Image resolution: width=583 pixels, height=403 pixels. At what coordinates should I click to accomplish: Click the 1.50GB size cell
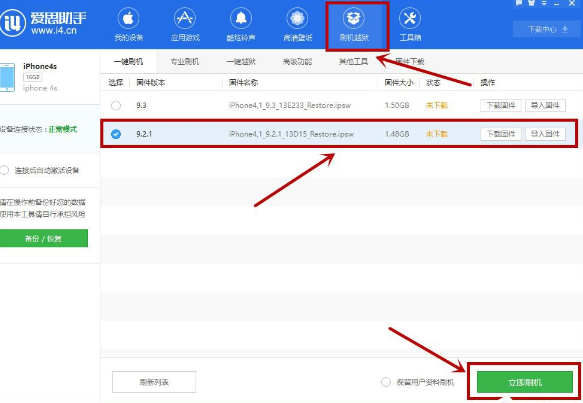click(x=397, y=106)
